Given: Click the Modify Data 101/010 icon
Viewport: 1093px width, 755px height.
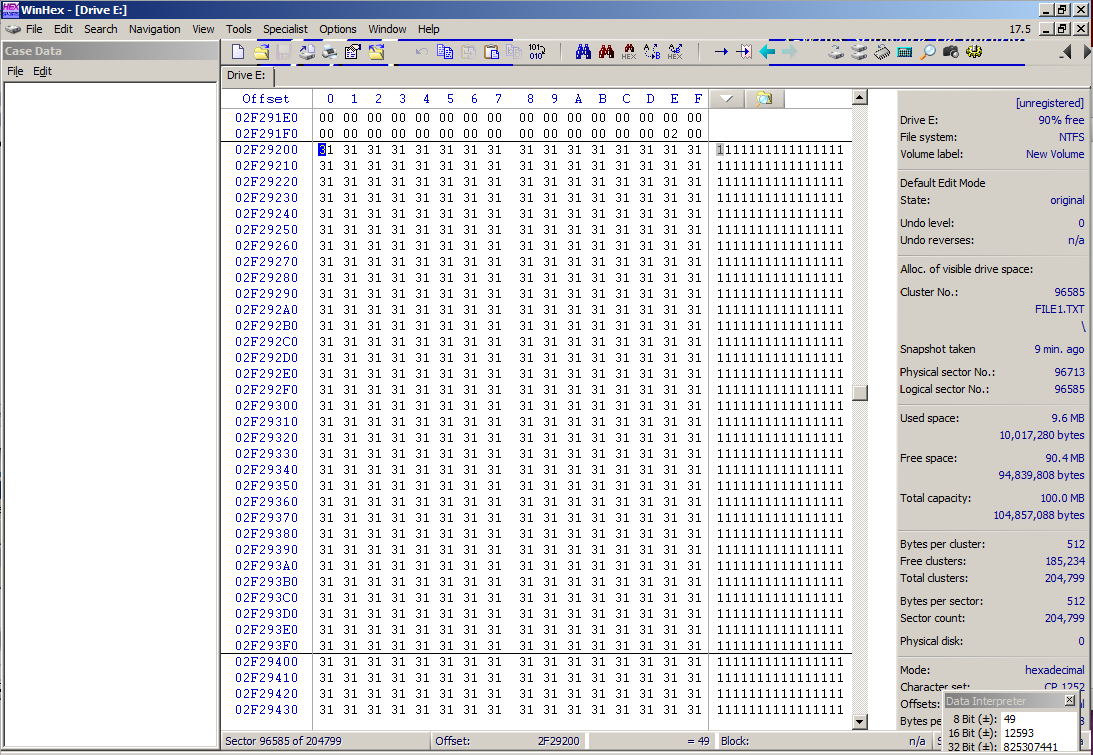Looking at the screenshot, I should click(x=537, y=52).
